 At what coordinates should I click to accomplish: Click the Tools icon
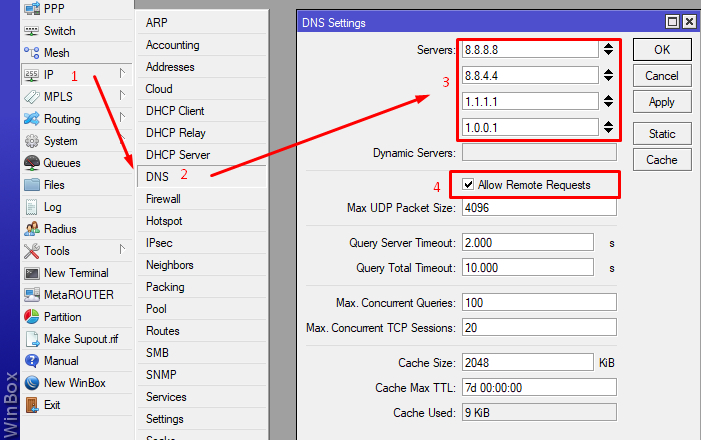[x=32, y=251]
